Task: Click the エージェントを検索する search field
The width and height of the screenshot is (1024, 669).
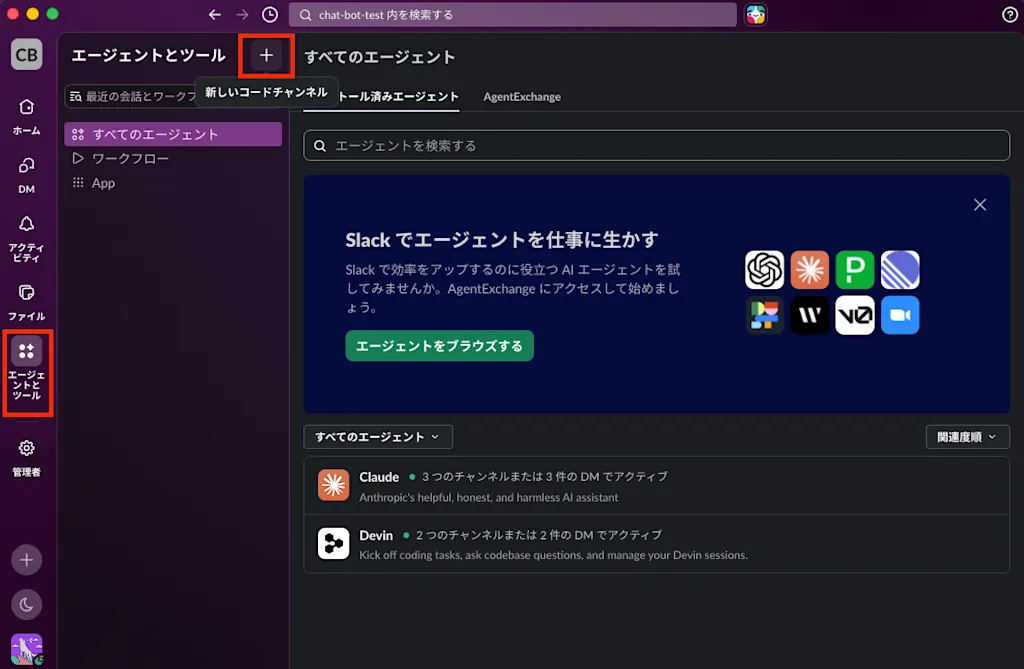Action: click(656, 146)
